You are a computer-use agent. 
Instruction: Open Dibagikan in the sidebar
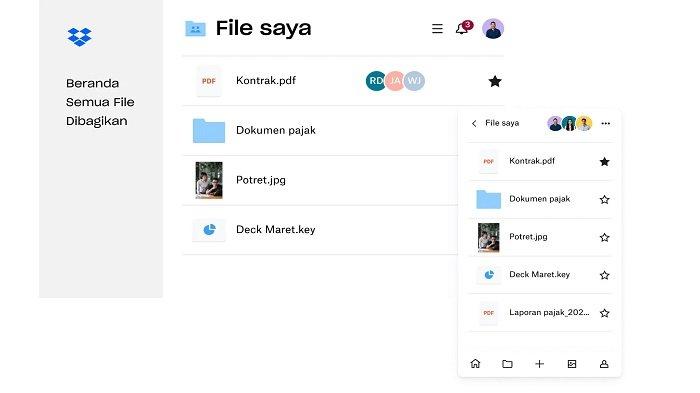(x=96, y=121)
